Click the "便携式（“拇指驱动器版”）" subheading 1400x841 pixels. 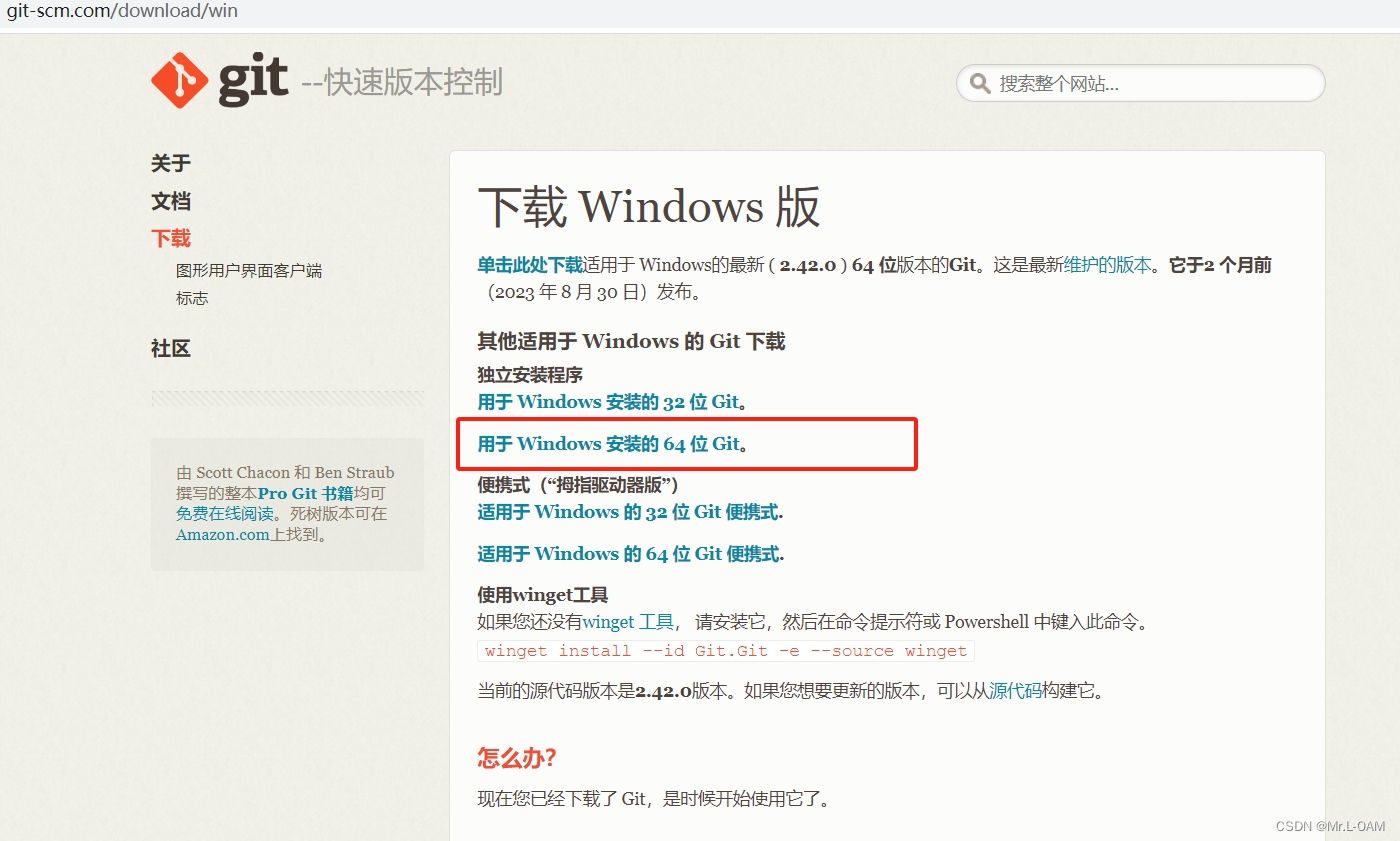[x=578, y=485]
